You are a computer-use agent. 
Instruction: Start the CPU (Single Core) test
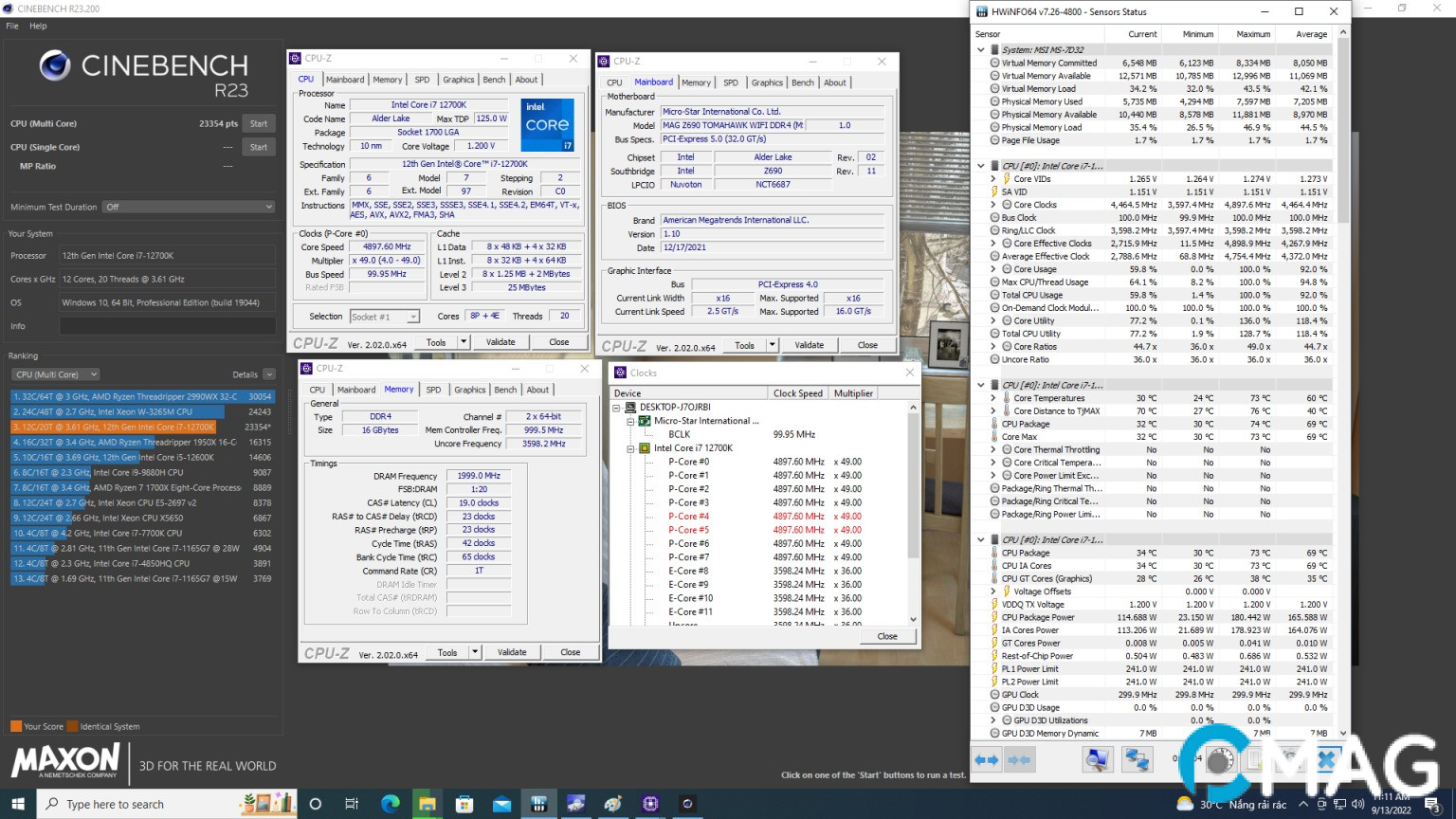click(x=258, y=147)
